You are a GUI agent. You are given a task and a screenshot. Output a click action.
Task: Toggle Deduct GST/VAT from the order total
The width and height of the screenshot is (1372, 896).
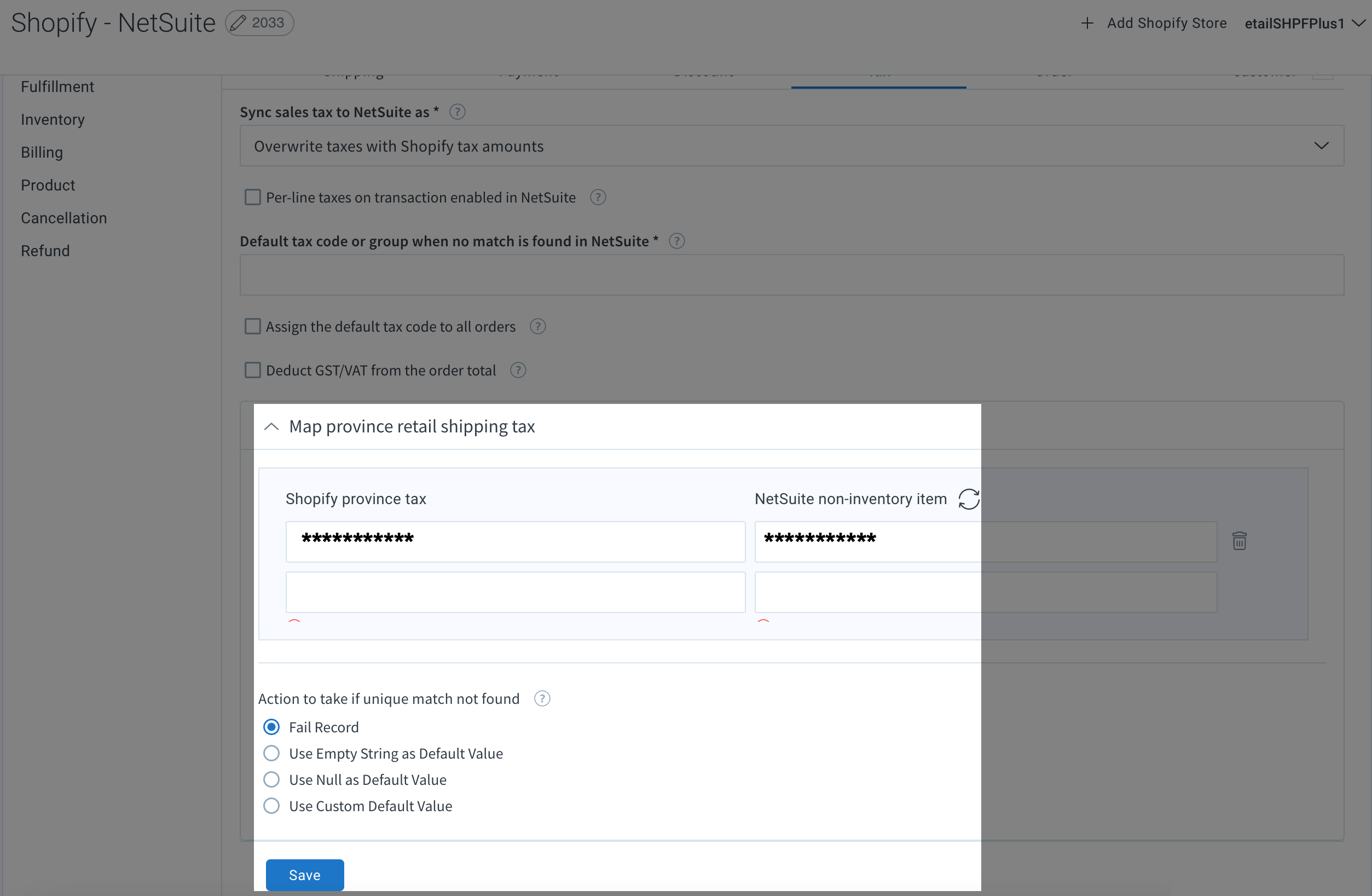pyautogui.click(x=252, y=370)
